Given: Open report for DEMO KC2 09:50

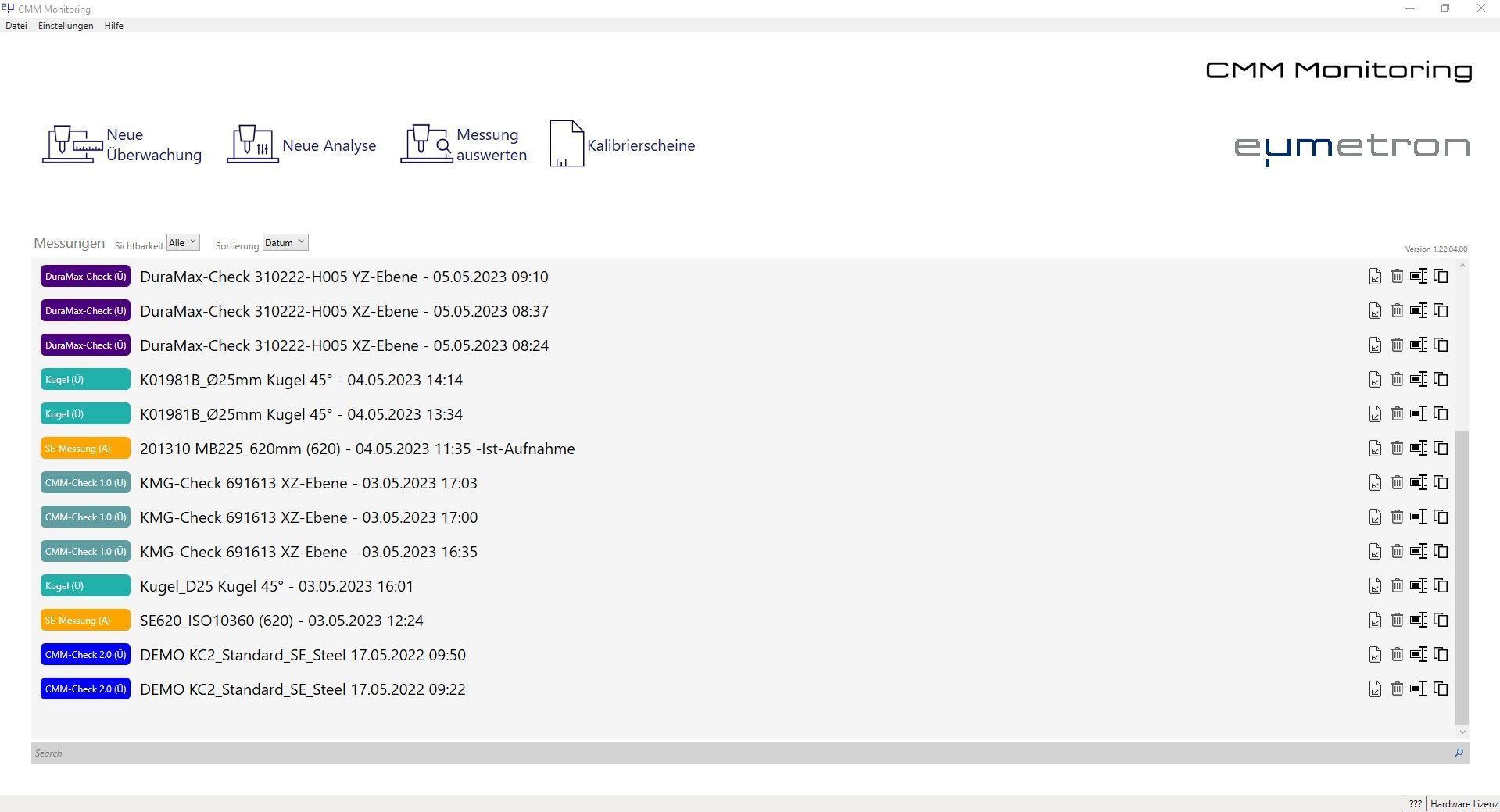Looking at the screenshot, I should click(x=1375, y=655).
